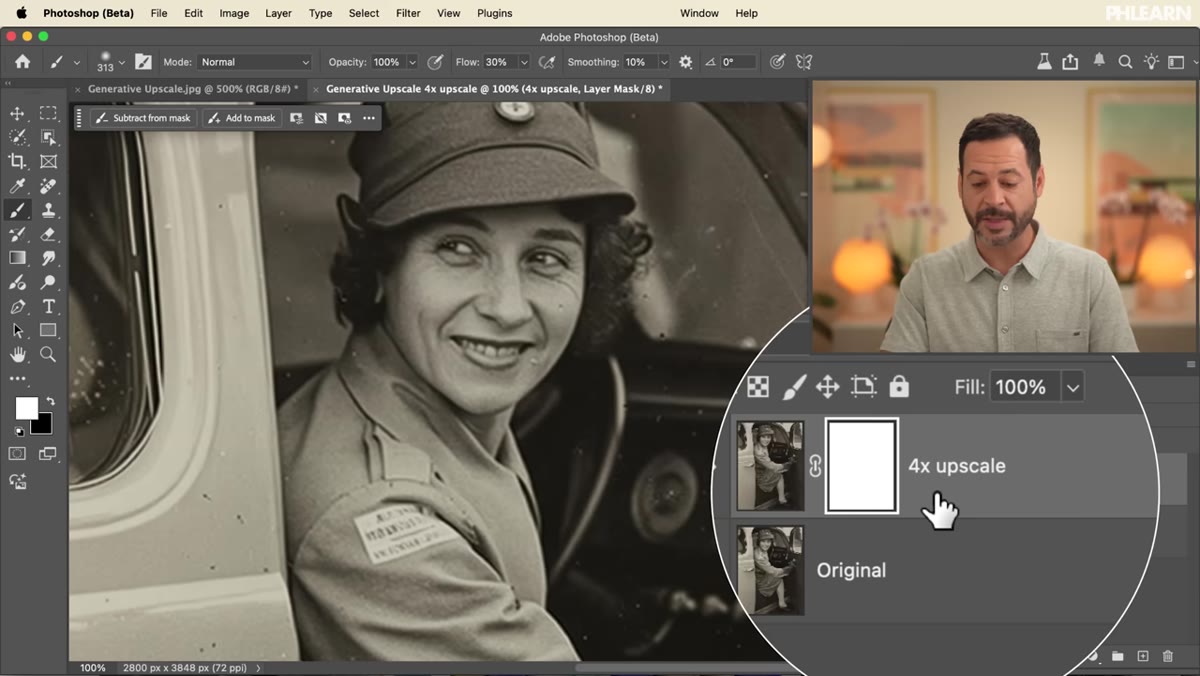Open the Edit Toolbar three-dots menu
Viewport: 1200px width, 676px height.
point(17,379)
